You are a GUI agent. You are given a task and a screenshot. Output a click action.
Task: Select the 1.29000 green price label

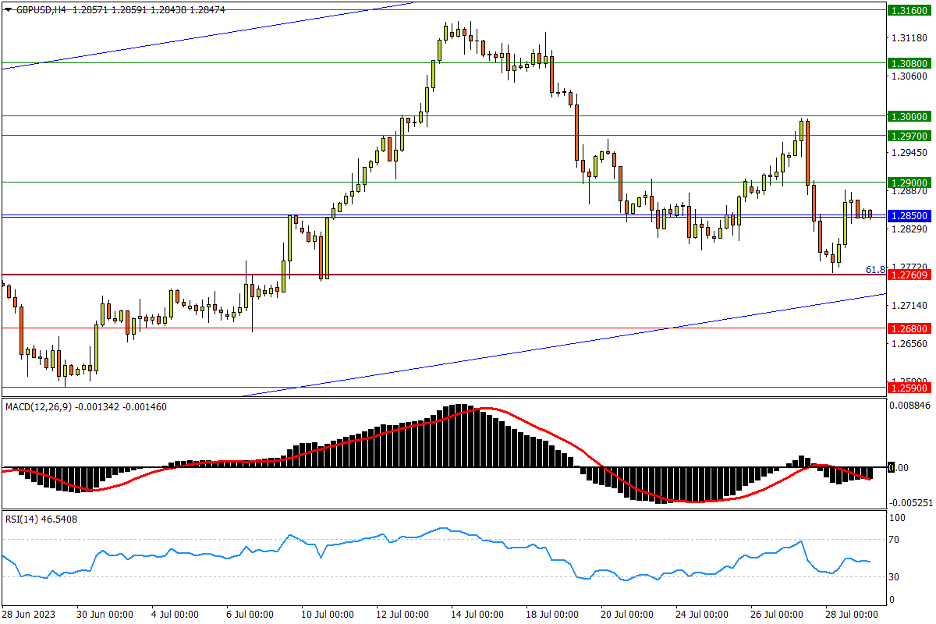tap(909, 182)
